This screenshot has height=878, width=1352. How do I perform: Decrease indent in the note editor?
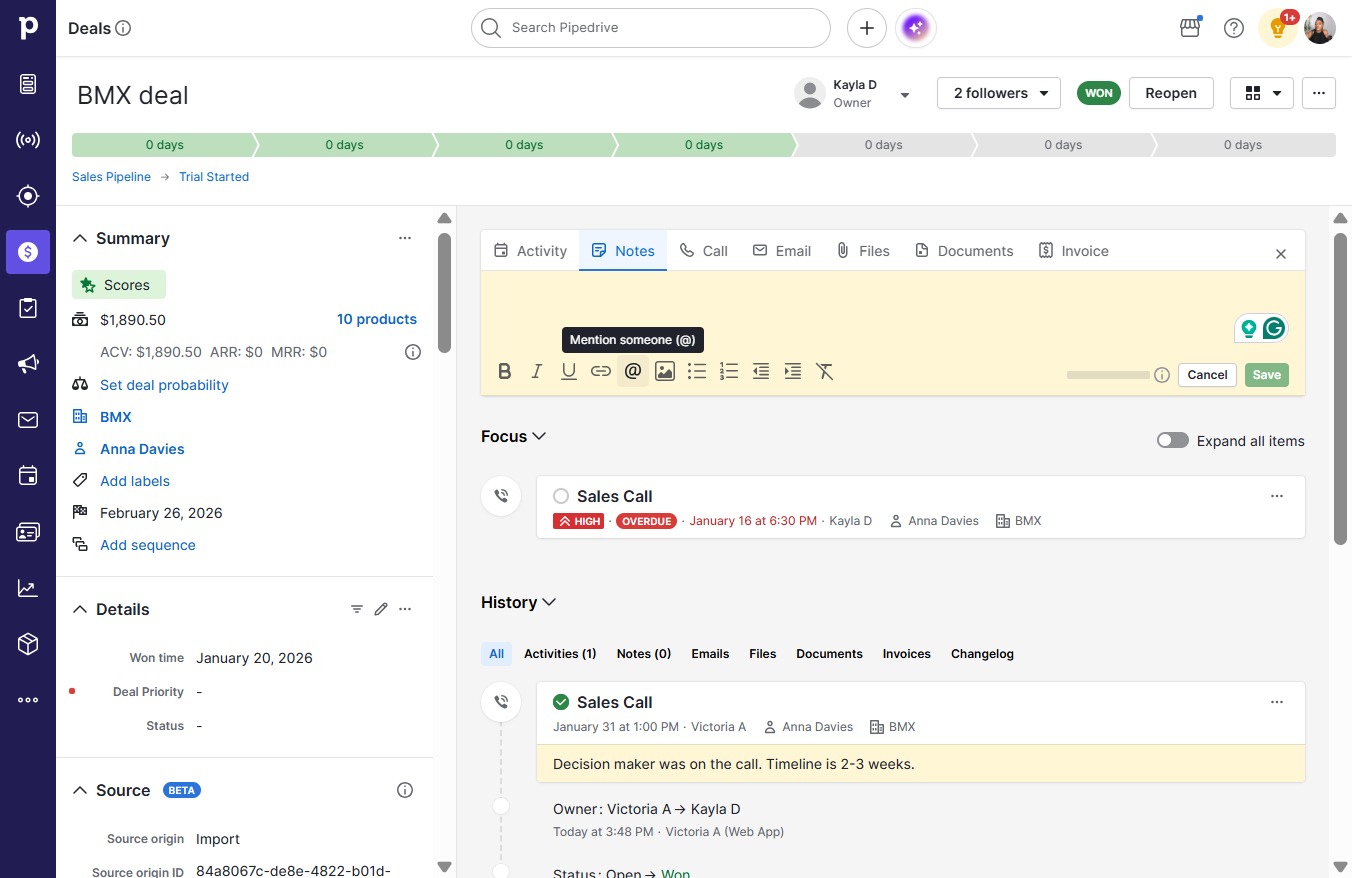tap(761, 372)
